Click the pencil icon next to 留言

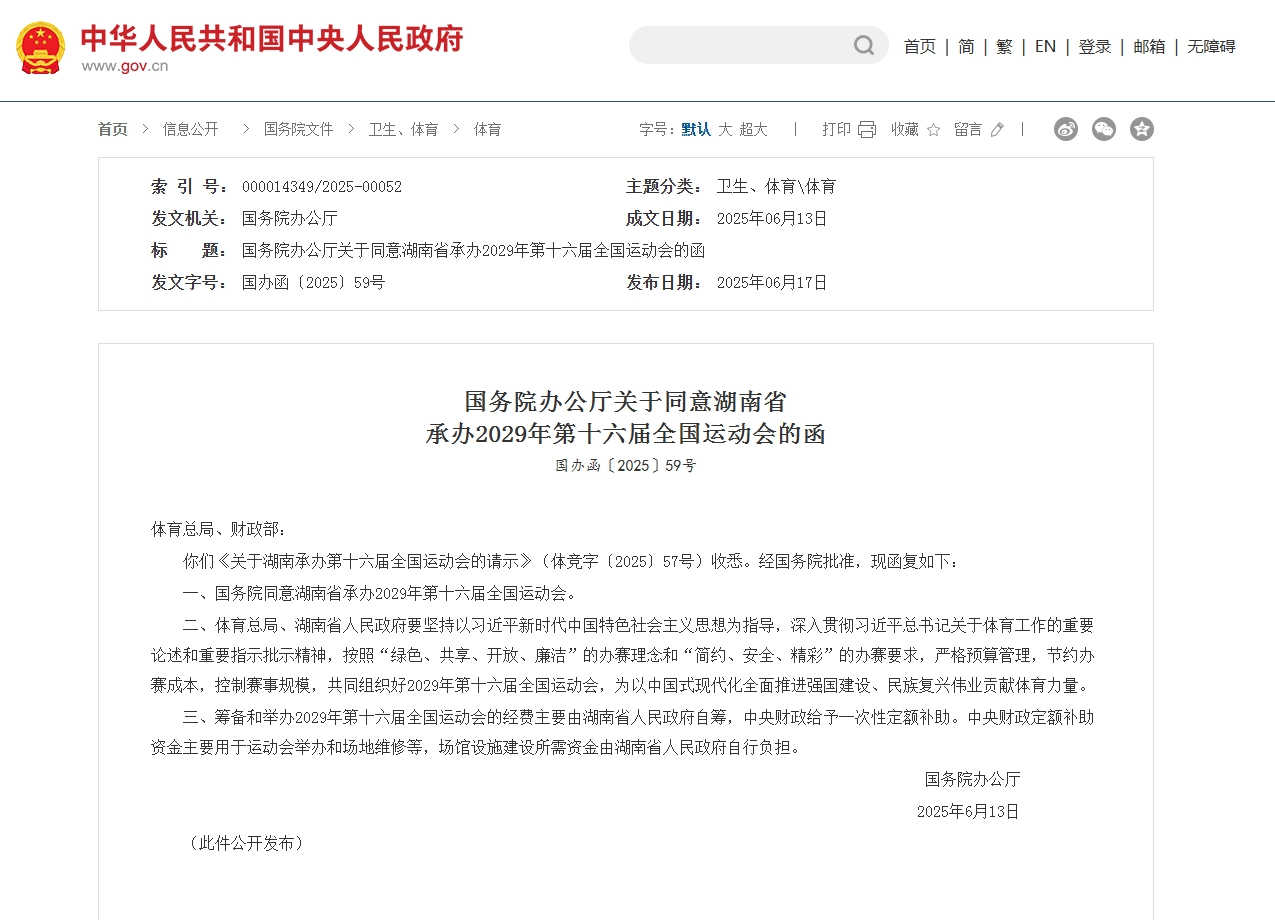click(x=995, y=129)
